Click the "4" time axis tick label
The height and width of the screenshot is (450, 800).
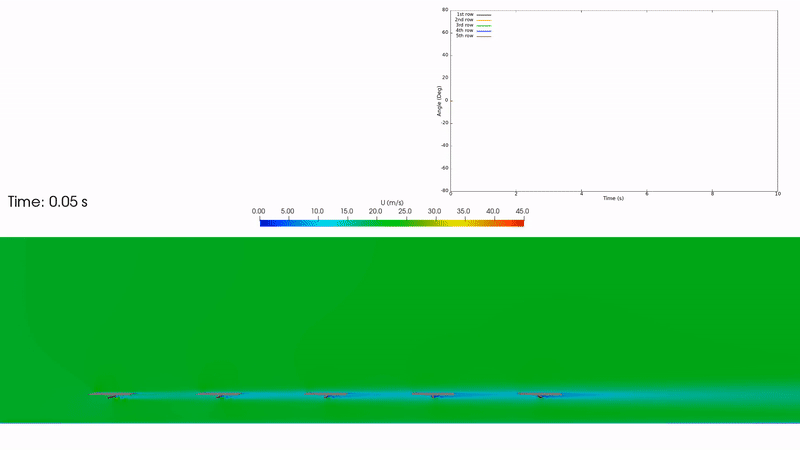[581, 194]
